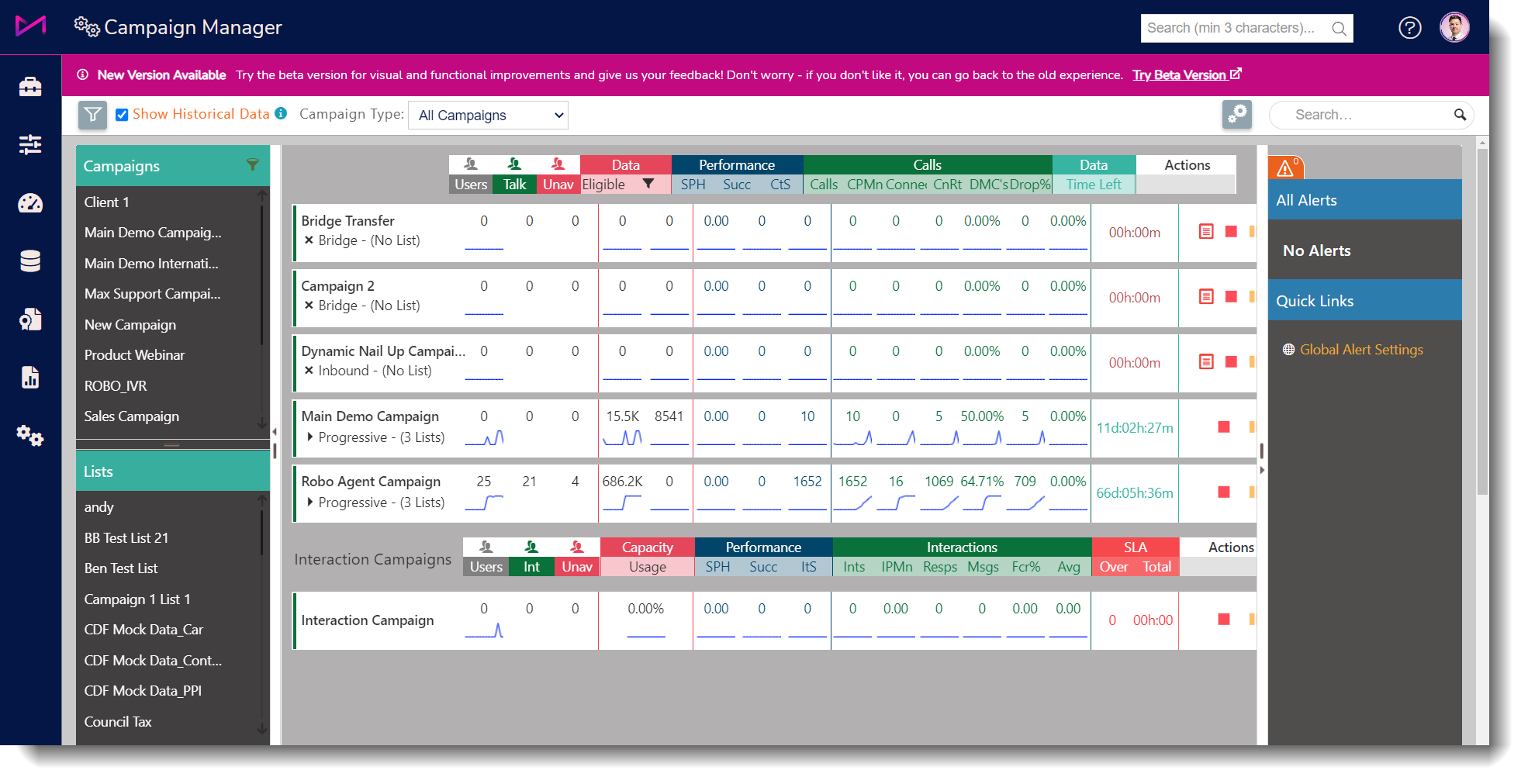Click the SLA column group header

click(1135, 547)
